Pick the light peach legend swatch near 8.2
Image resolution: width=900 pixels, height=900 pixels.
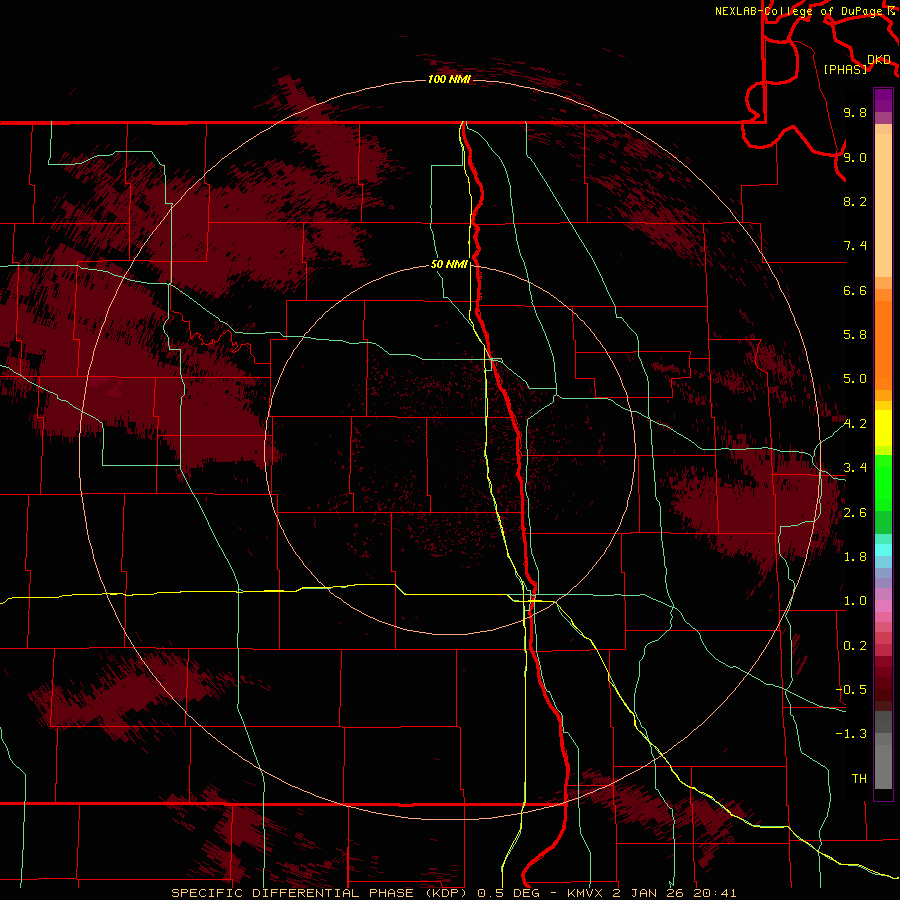point(883,204)
